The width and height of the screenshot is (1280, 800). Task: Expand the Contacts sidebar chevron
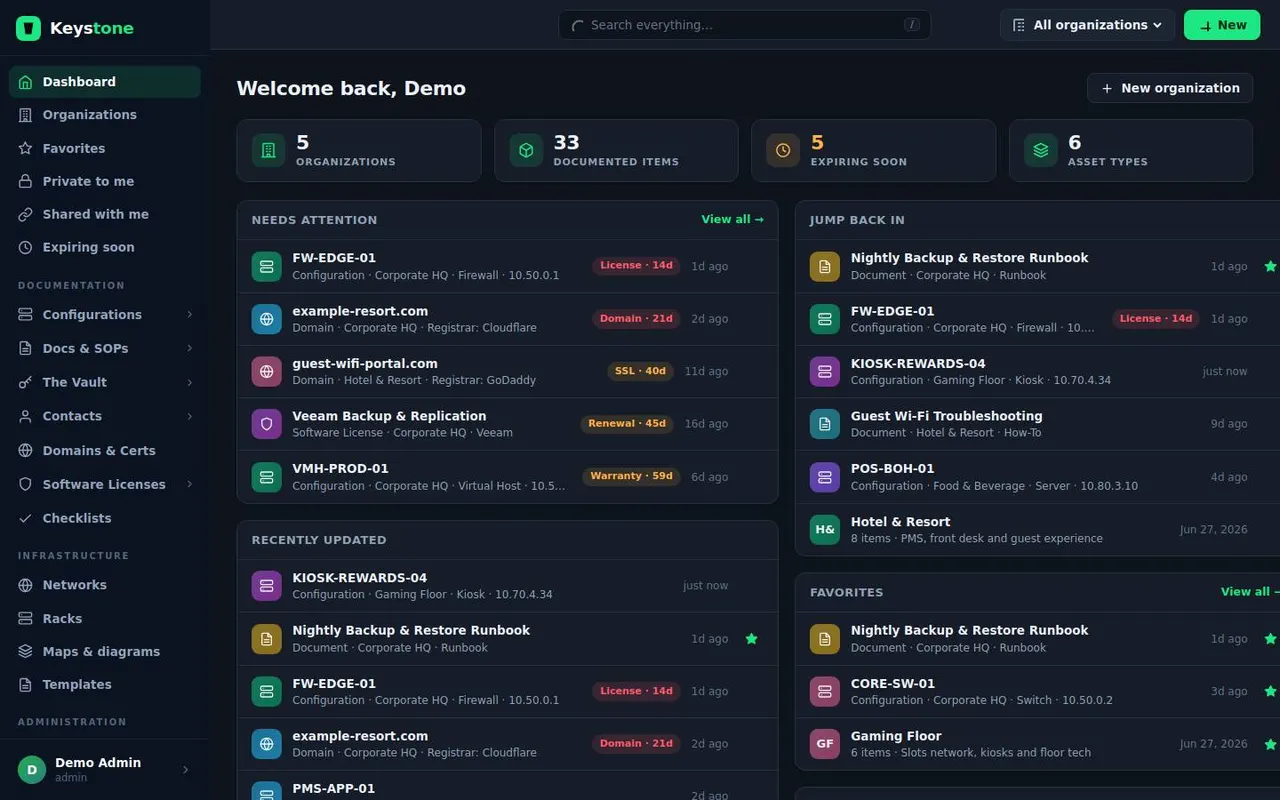(x=190, y=416)
